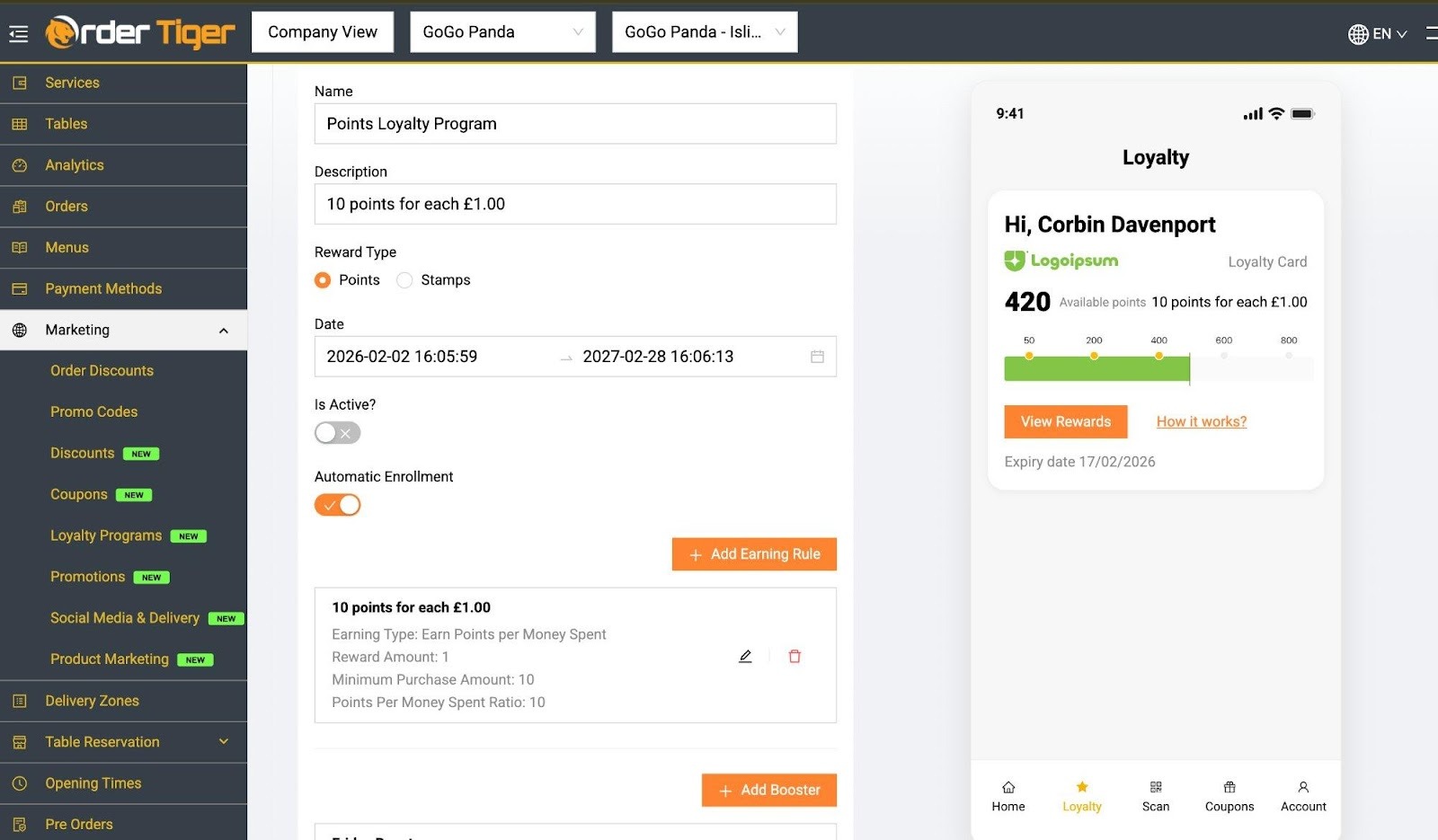
Task: Open the How it works? link
Action: pyautogui.click(x=1202, y=422)
